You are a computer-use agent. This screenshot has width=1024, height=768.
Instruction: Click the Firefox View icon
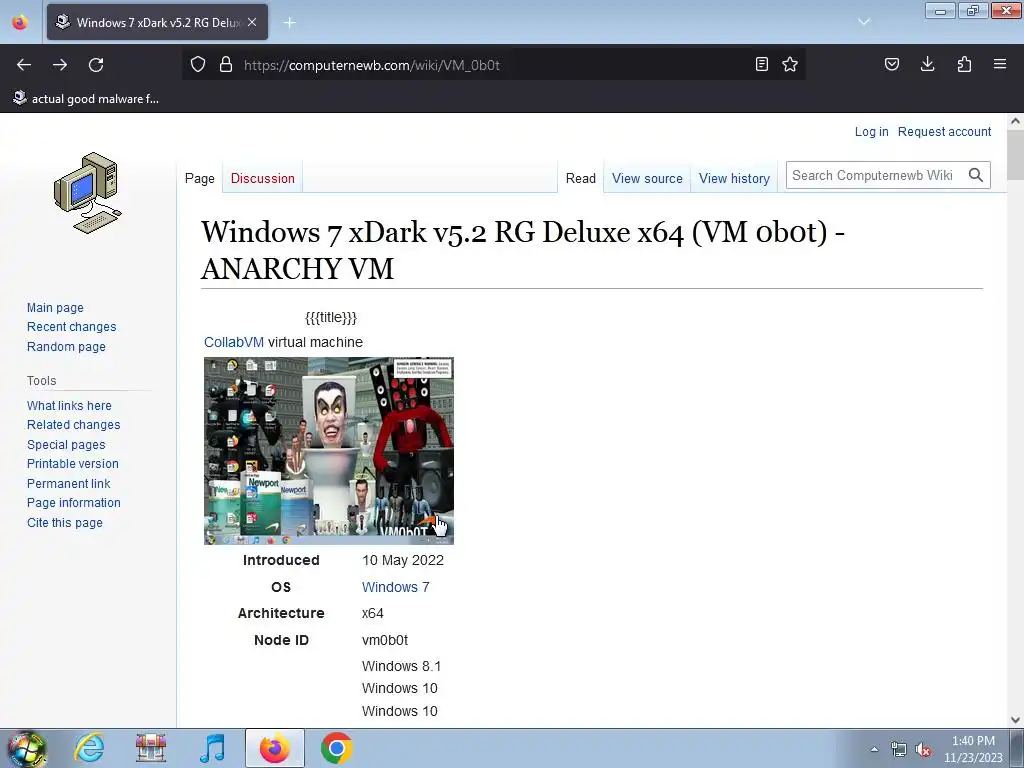tap(20, 22)
